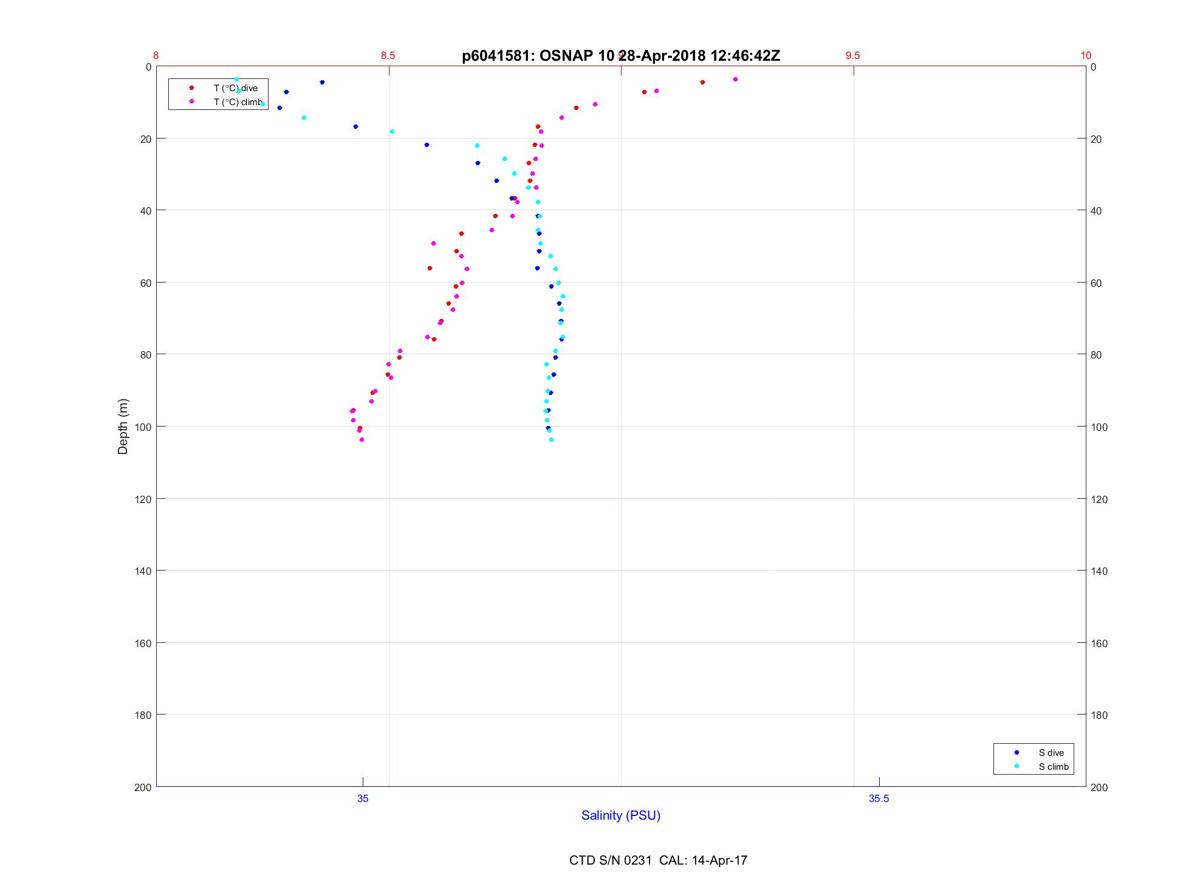Click the blue marker beside "S dive"
The width and height of the screenshot is (1200, 885).
pos(1017,752)
